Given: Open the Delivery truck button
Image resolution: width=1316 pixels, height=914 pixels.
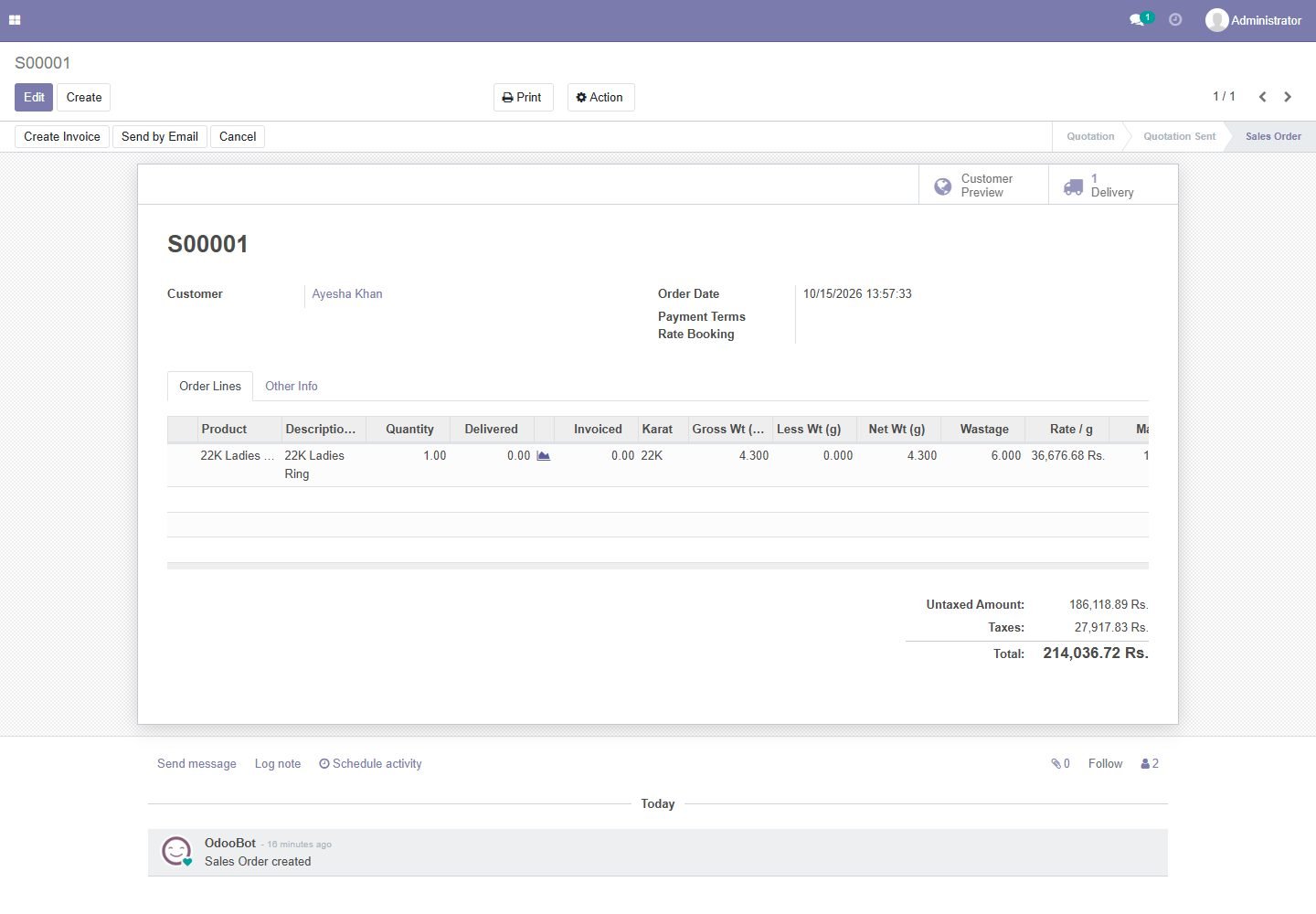Looking at the screenshot, I should click(x=1113, y=186).
